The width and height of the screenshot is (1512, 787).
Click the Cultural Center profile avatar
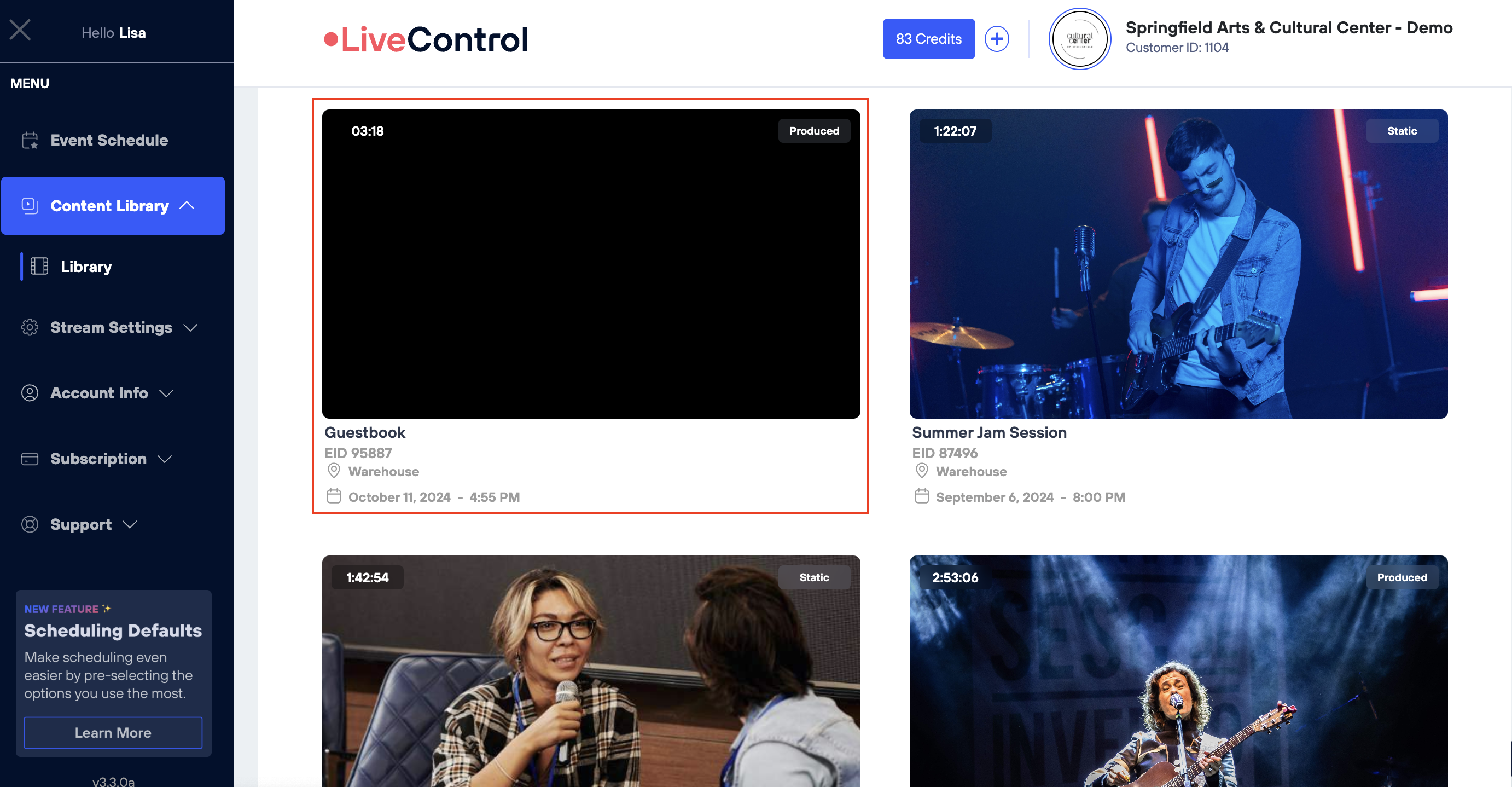pos(1079,39)
